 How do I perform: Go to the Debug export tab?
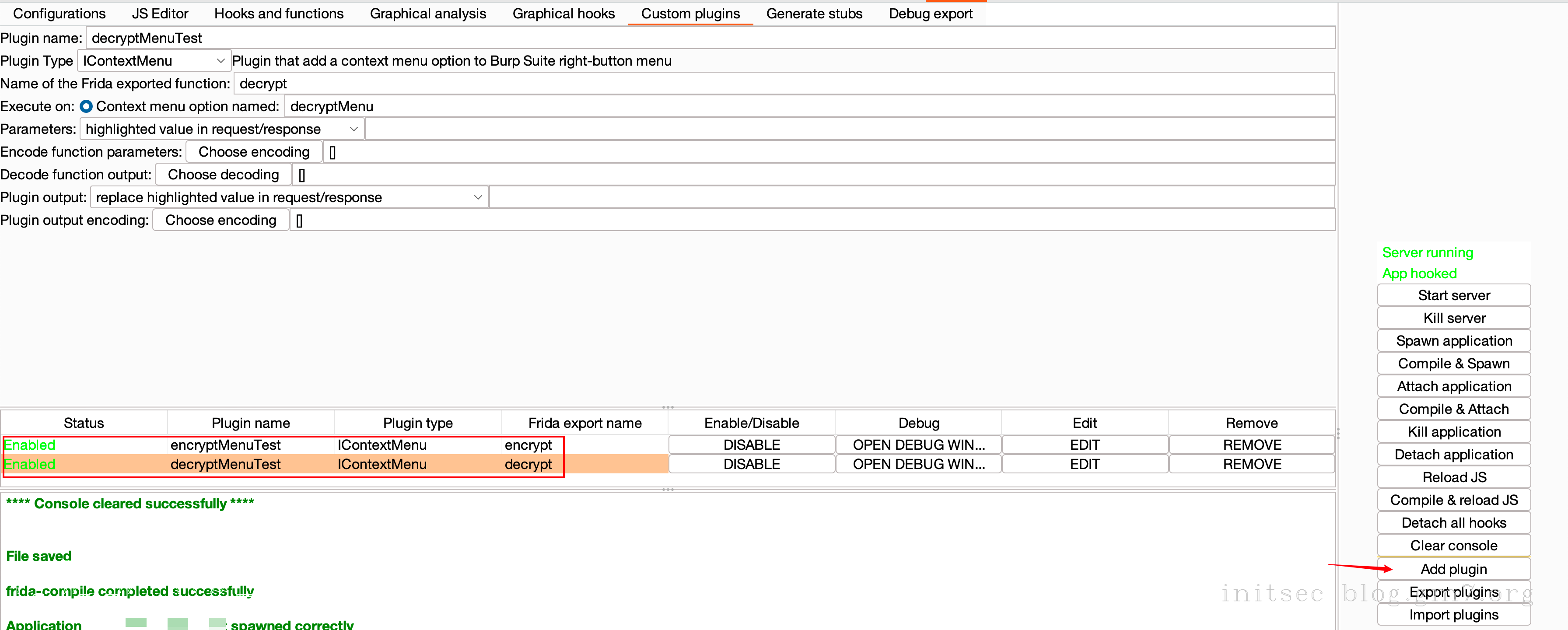930,14
